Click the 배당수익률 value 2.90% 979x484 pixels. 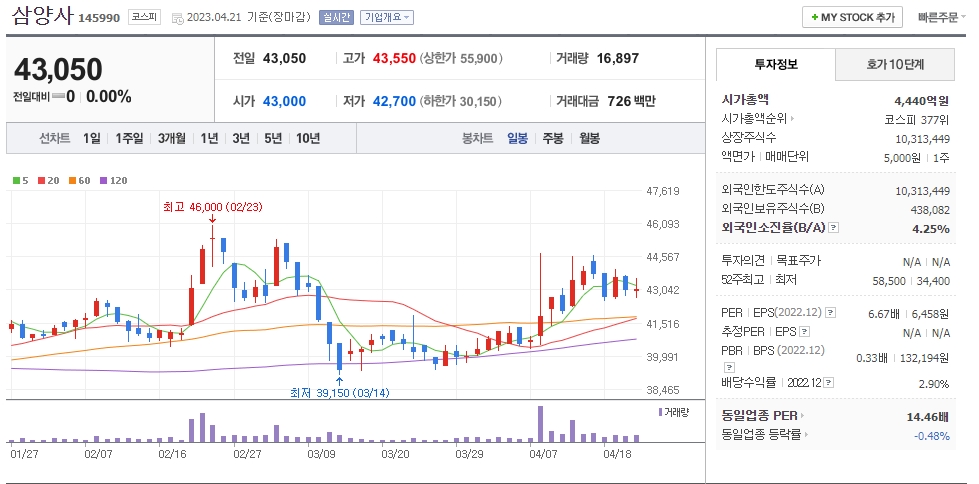point(934,383)
